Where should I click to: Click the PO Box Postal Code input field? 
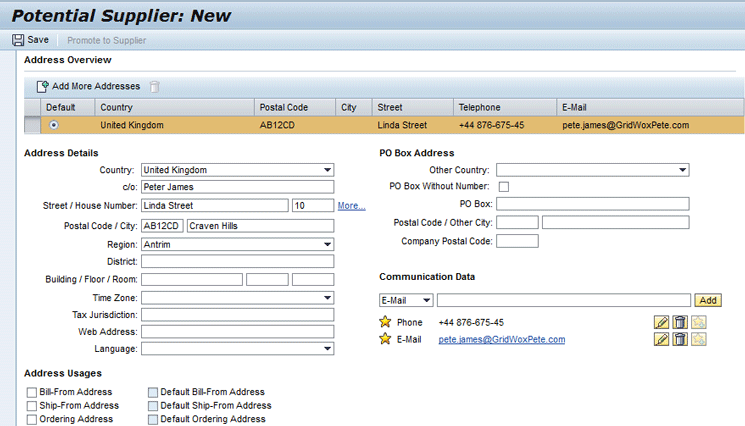pyautogui.click(x=517, y=222)
